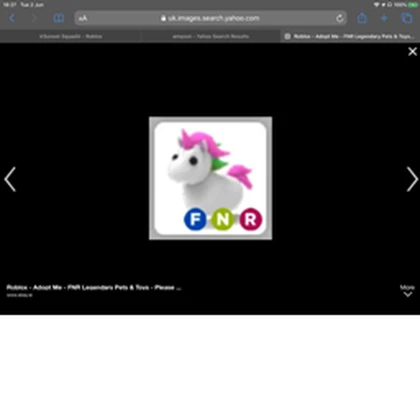
Task: Select the Roblox Adopt Me FNR tab
Action: coord(350,36)
